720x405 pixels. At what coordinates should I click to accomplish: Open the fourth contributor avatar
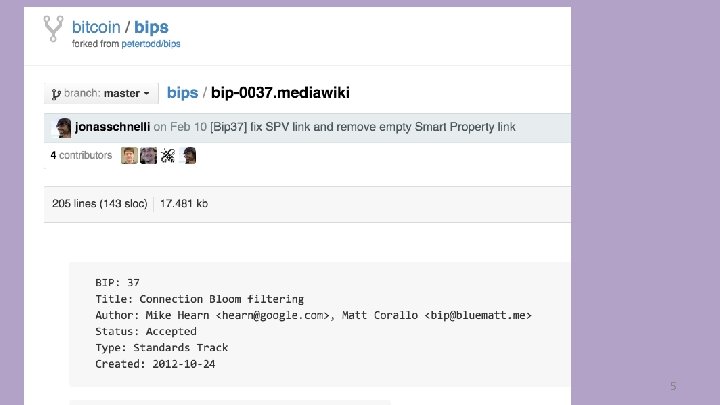188,156
